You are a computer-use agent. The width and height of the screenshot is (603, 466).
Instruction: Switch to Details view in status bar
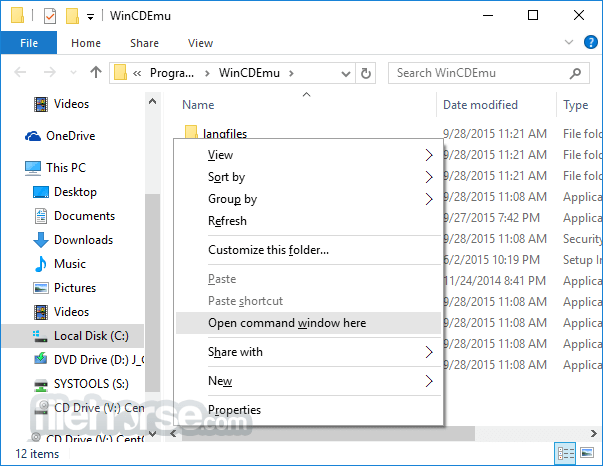click(565, 453)
